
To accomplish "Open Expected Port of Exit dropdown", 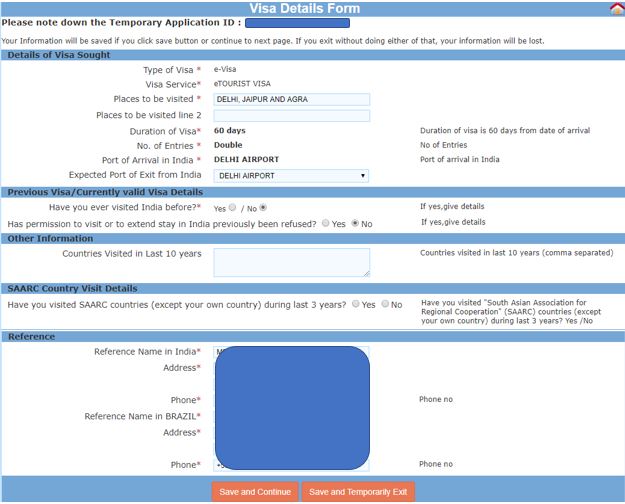I will (291, 176).
